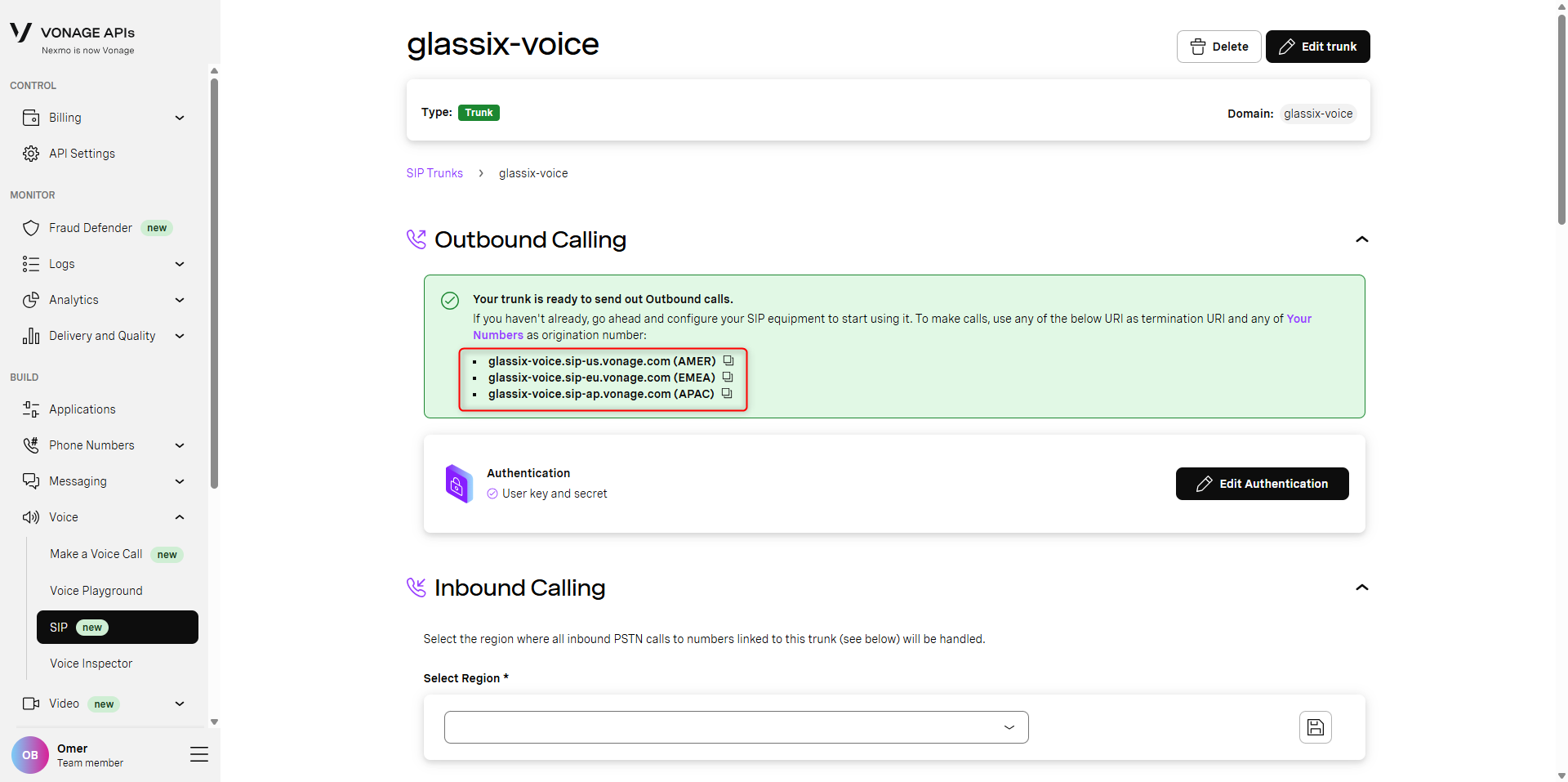Click the User key and secret text
Screen dimensions: 1568x782
click(555, 494)
